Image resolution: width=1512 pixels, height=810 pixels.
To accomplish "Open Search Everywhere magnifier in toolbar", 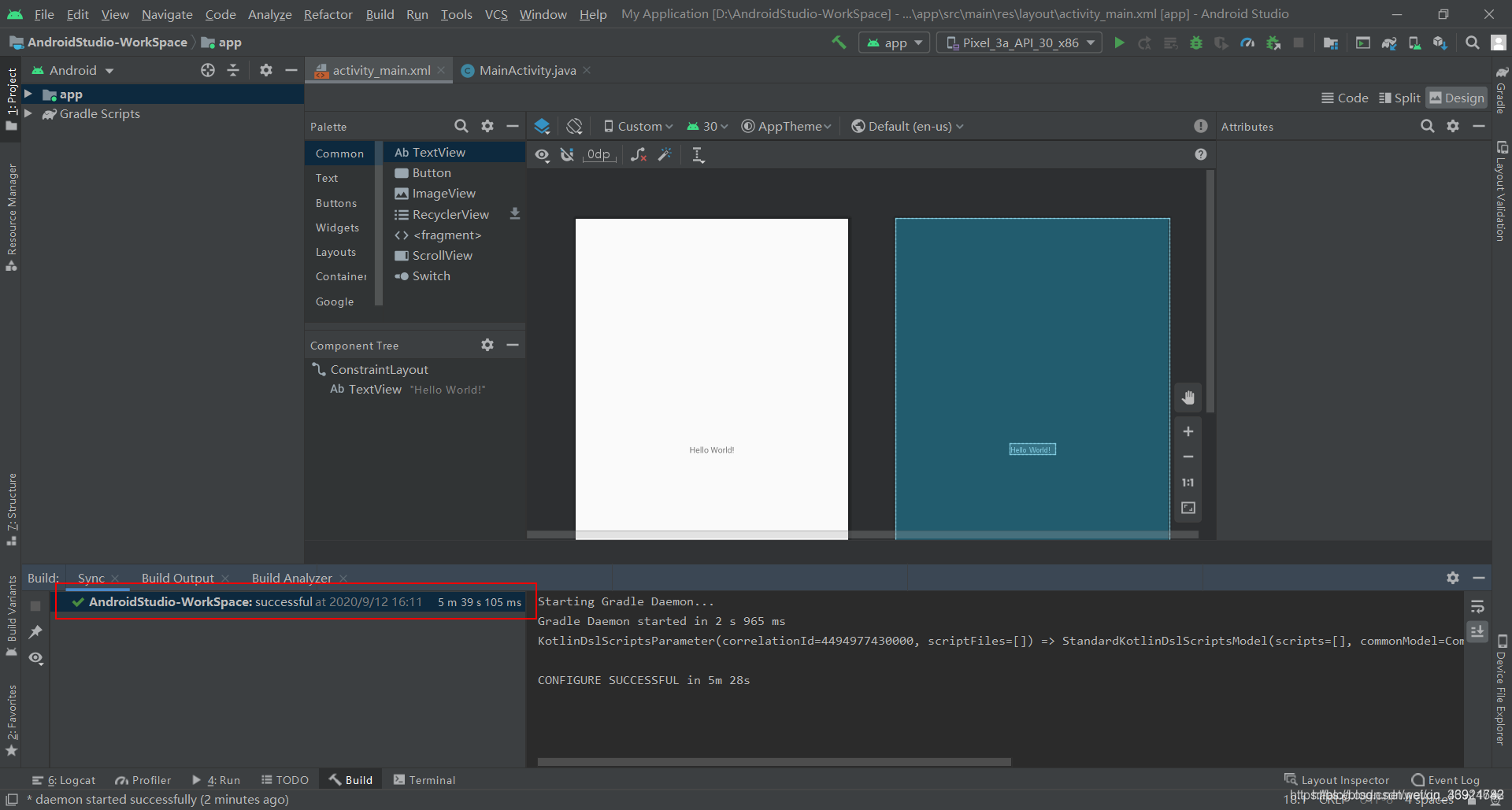I will coord(1472,43).
